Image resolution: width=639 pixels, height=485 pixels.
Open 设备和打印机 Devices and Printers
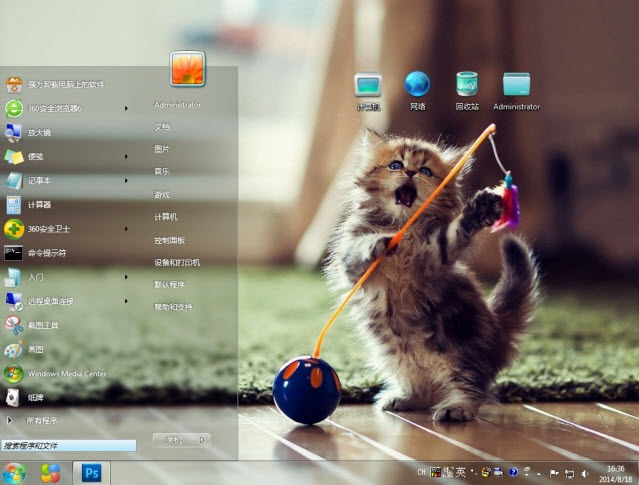click(177, 262)
